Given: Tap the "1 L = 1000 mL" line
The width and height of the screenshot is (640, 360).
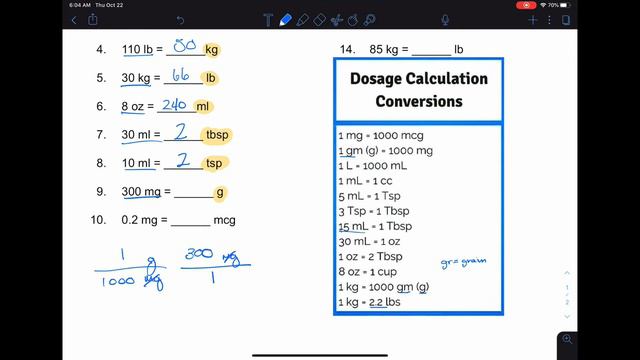Looking at the screenshot, I should tap(372, 166).
